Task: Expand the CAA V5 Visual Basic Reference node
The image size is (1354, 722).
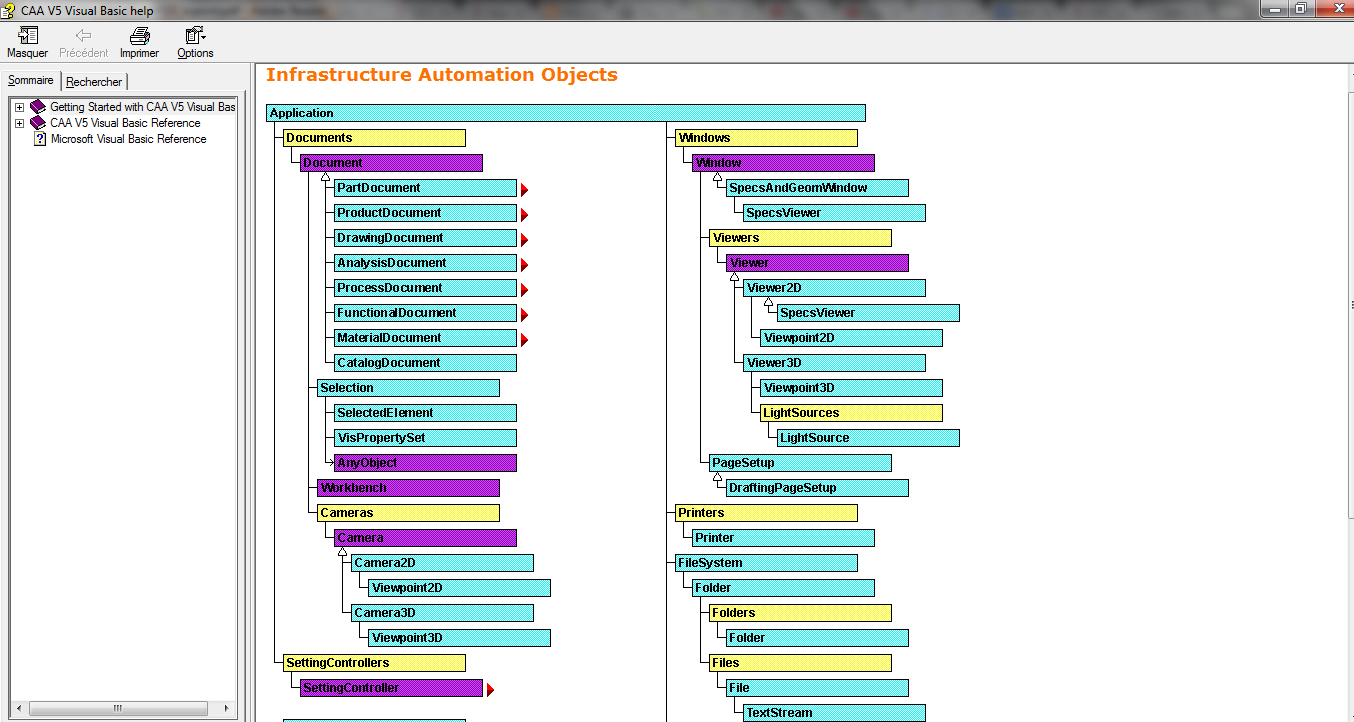Action: (18, 123)
